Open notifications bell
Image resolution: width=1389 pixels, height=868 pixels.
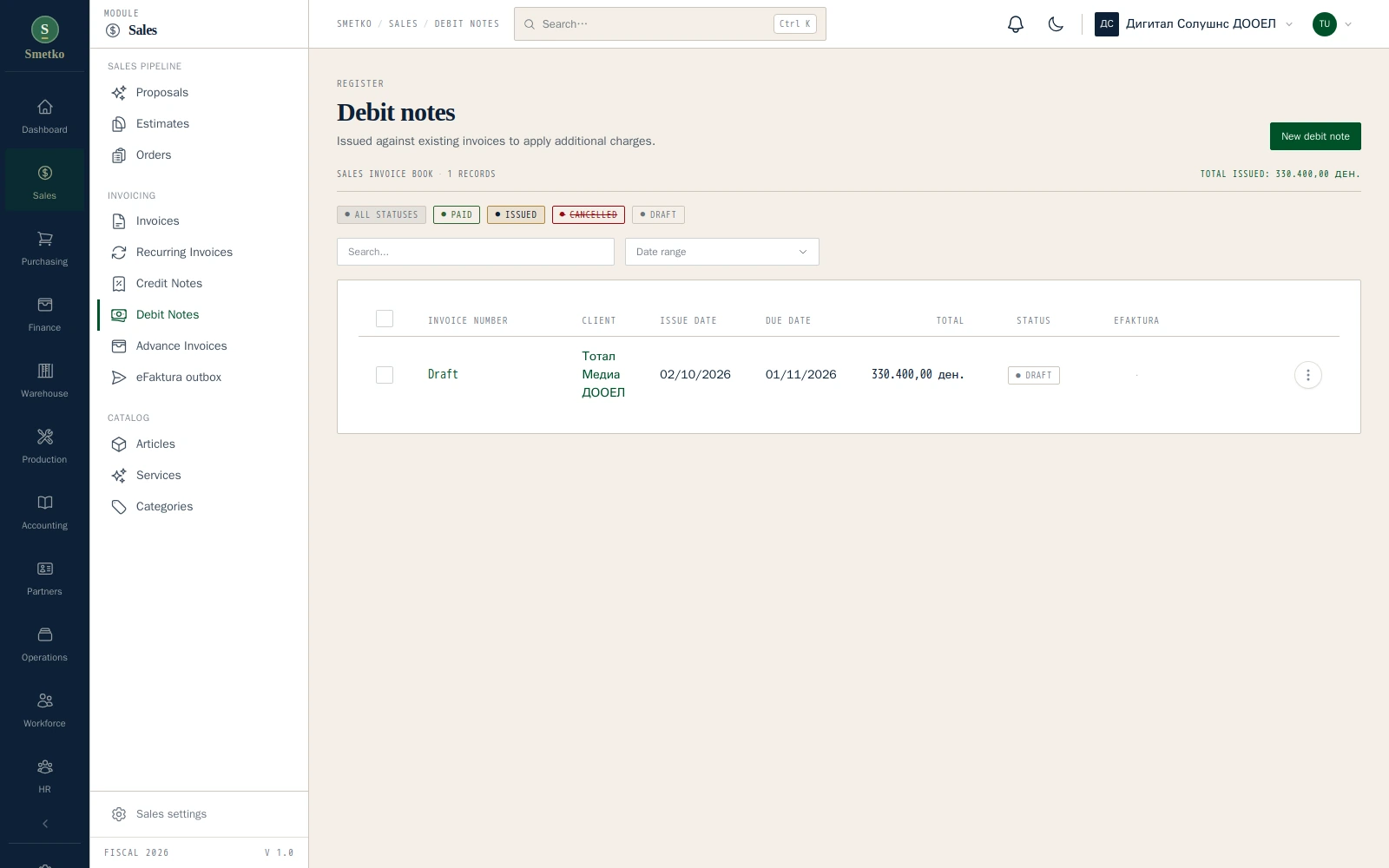(1016, 24)
